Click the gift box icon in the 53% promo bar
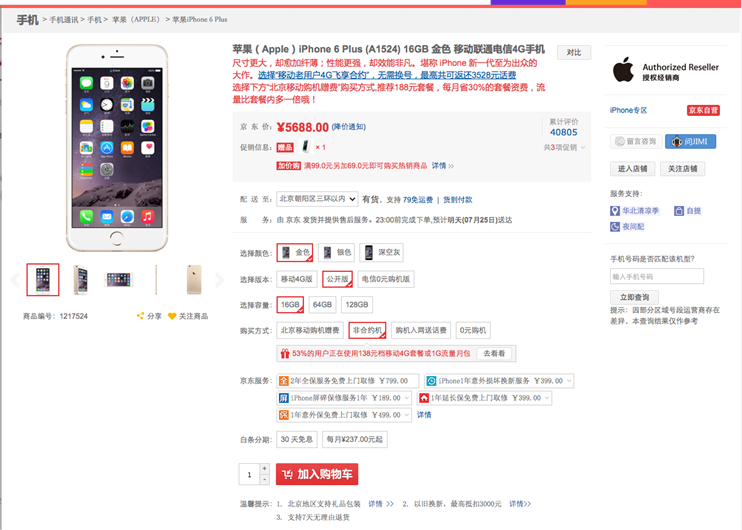Viewport: 742px width, 530px height. [x=285, y=353]
